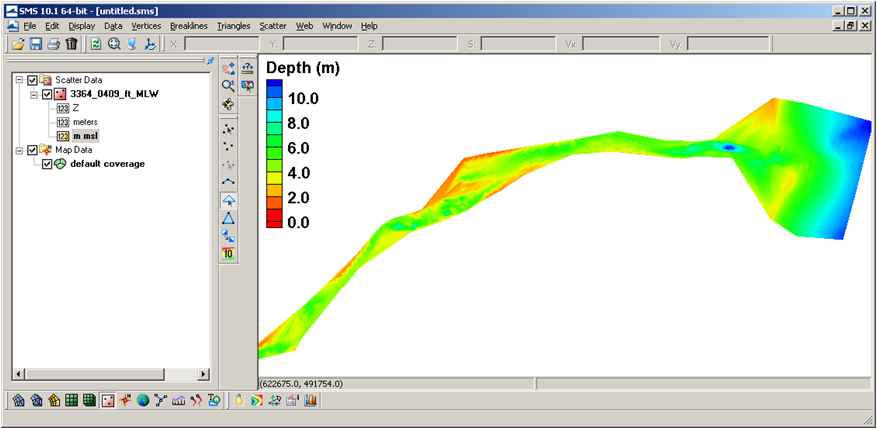
Task: Print using the printer icon
Action: (x=53, y=44)
